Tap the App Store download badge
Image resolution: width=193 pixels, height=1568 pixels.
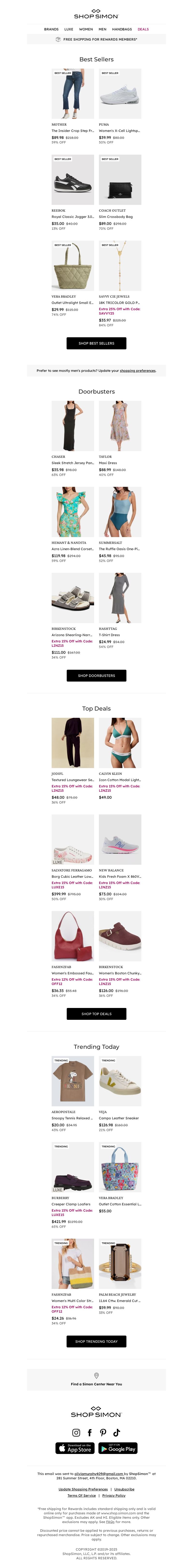(75, 1448)
